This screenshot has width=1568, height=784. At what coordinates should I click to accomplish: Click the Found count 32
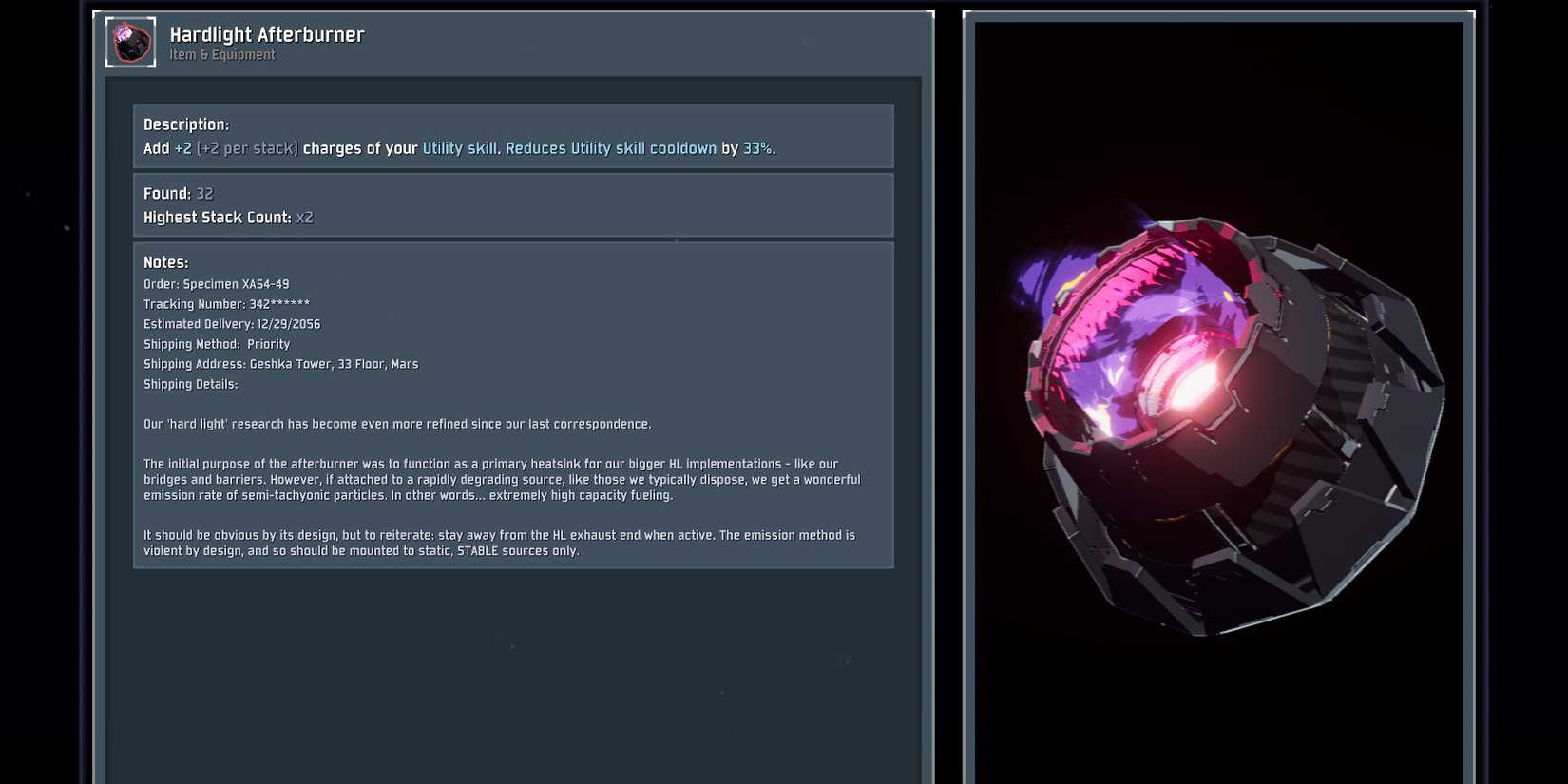pyautogui.click(x=204, y=193)
